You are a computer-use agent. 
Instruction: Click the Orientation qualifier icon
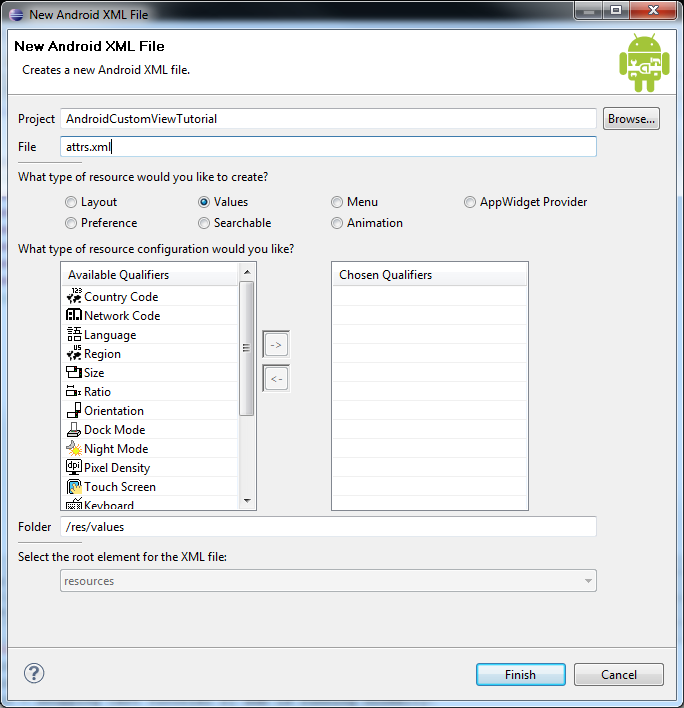[74, 410]
